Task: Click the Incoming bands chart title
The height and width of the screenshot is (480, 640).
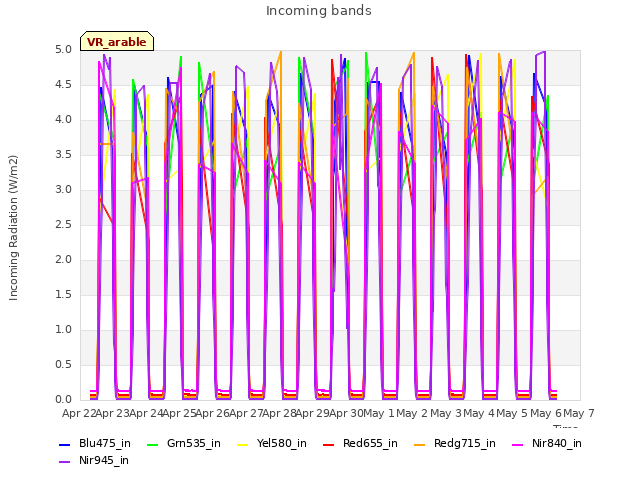Action: (x=319, y=11)
